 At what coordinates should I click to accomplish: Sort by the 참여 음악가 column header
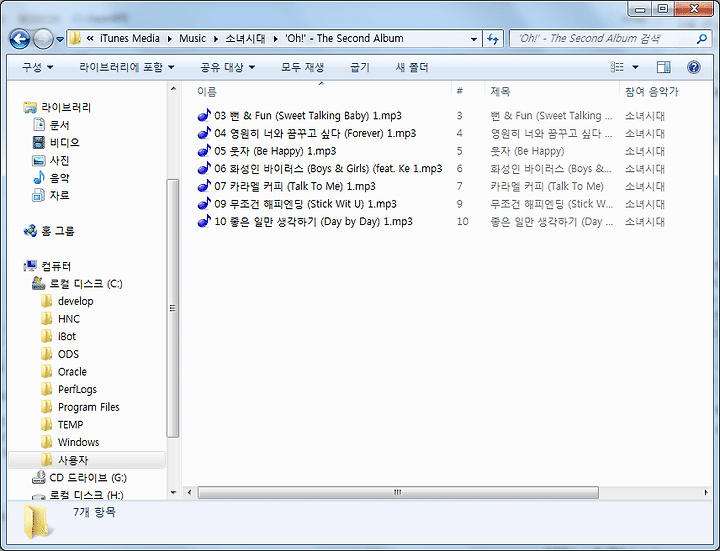pyautogui.click(x=652, y=92)
